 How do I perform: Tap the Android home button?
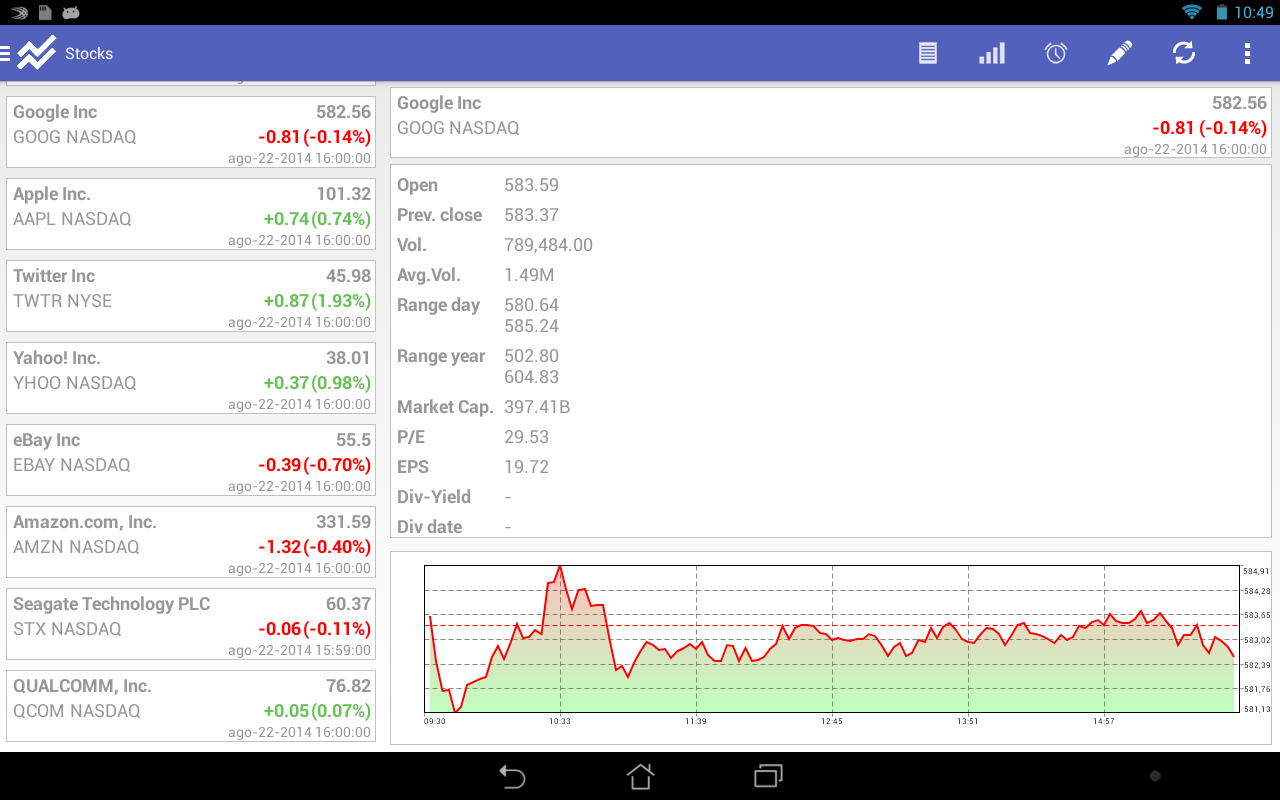tap(640, 776)
